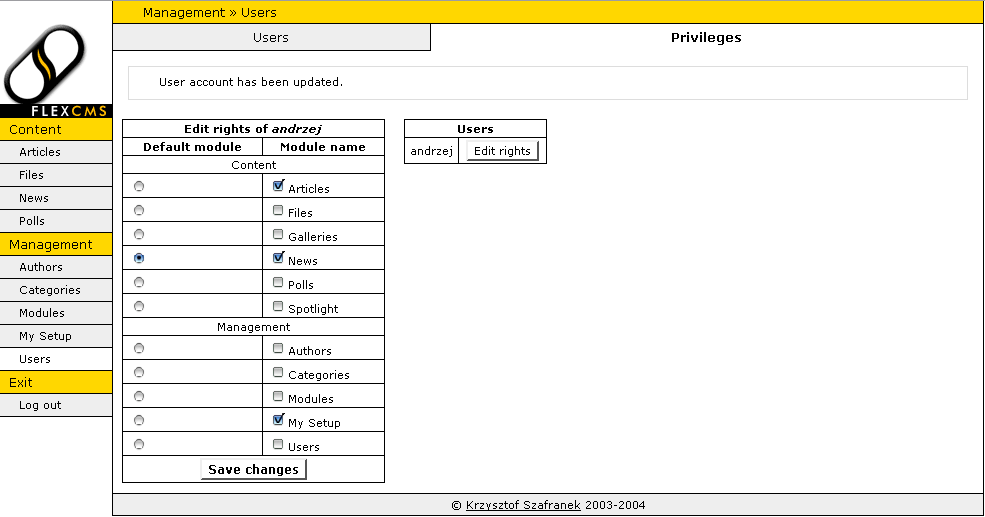This screenshot has width=985, height=517.
Task: Set Categories as default module
Action: pos(139,372)
